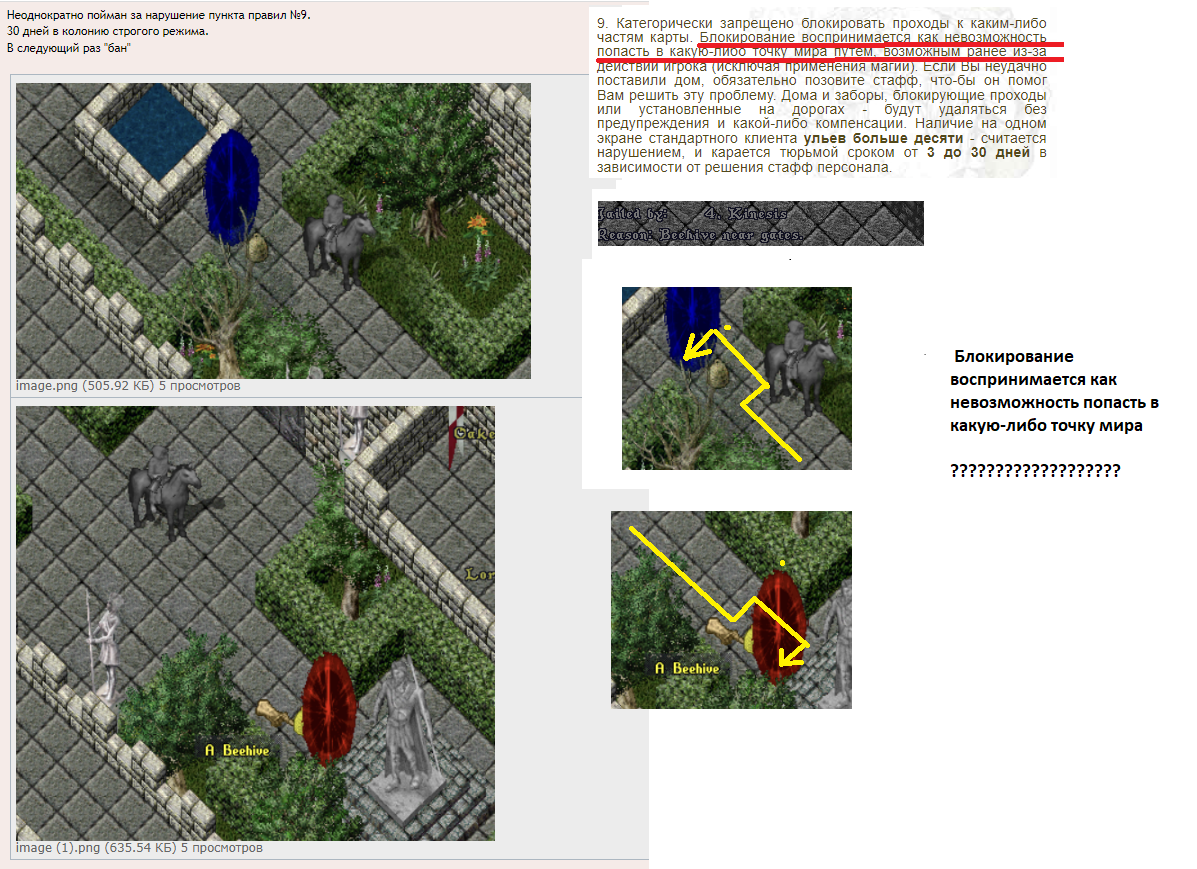Click the "Reason: Beehive near gates." line
The height and width of the screenshot is (869, 1197).
click(x=700, y=235)
